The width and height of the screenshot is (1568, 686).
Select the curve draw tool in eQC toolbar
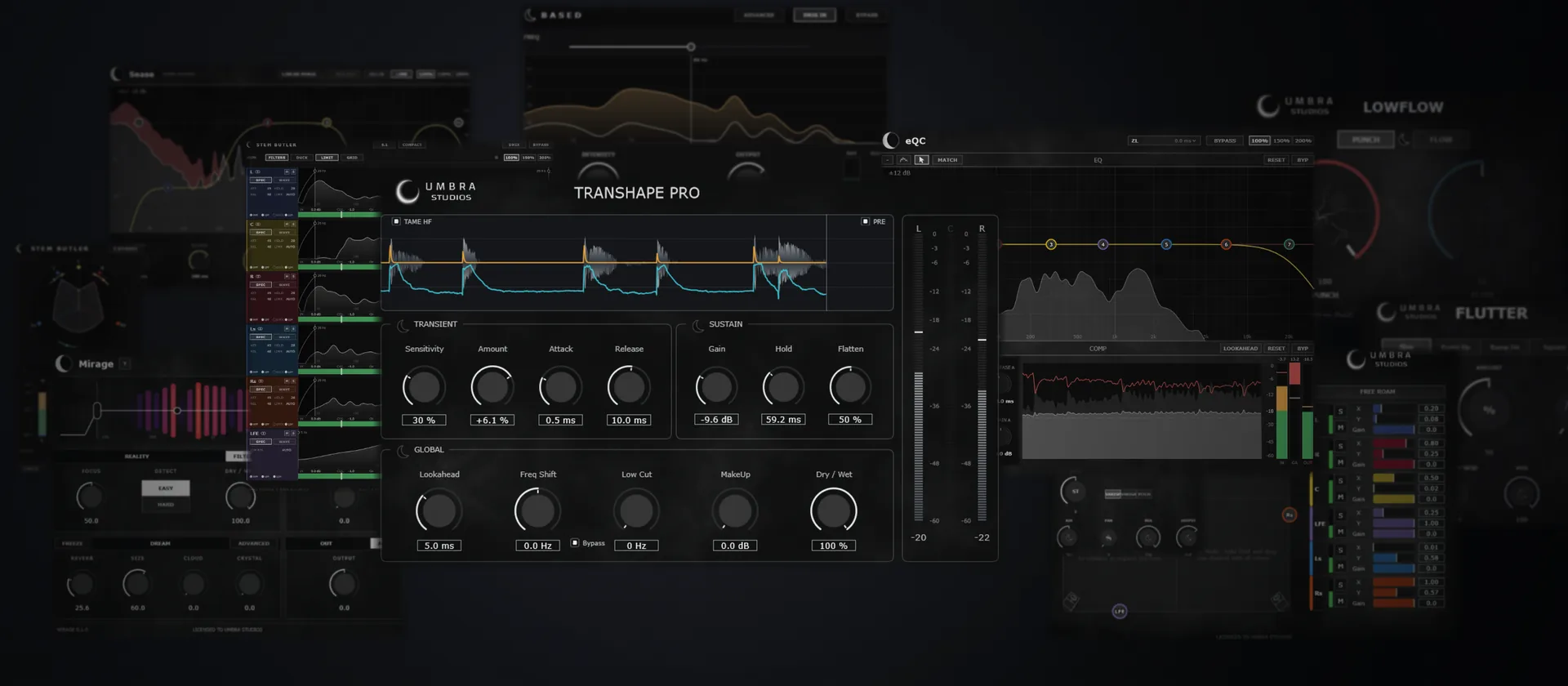(904, 160)
